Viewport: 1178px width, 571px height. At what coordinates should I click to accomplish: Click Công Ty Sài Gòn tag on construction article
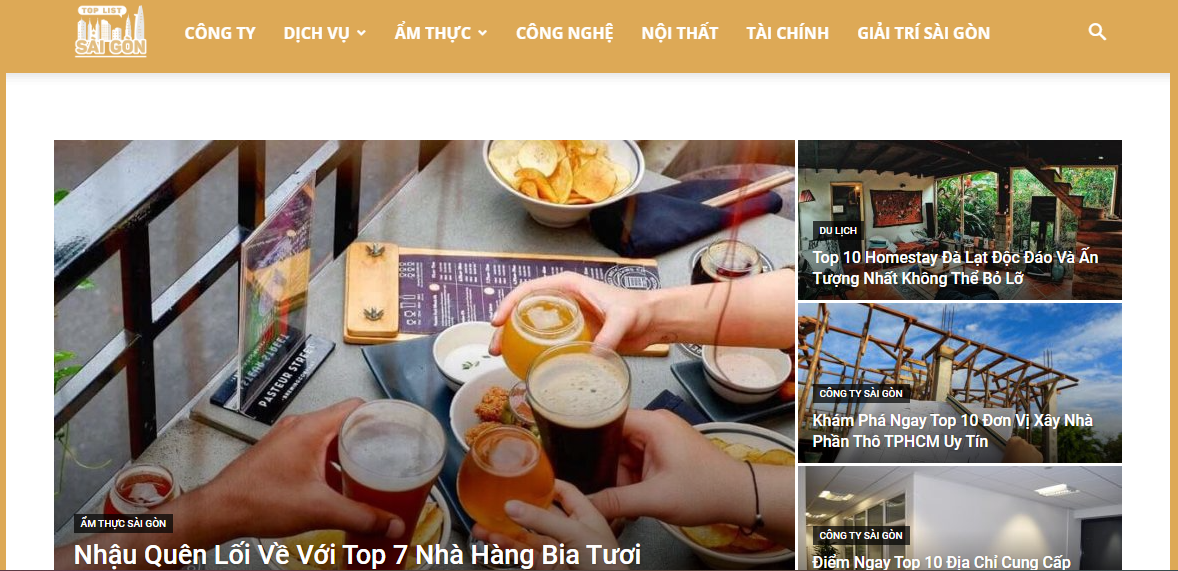861,393
